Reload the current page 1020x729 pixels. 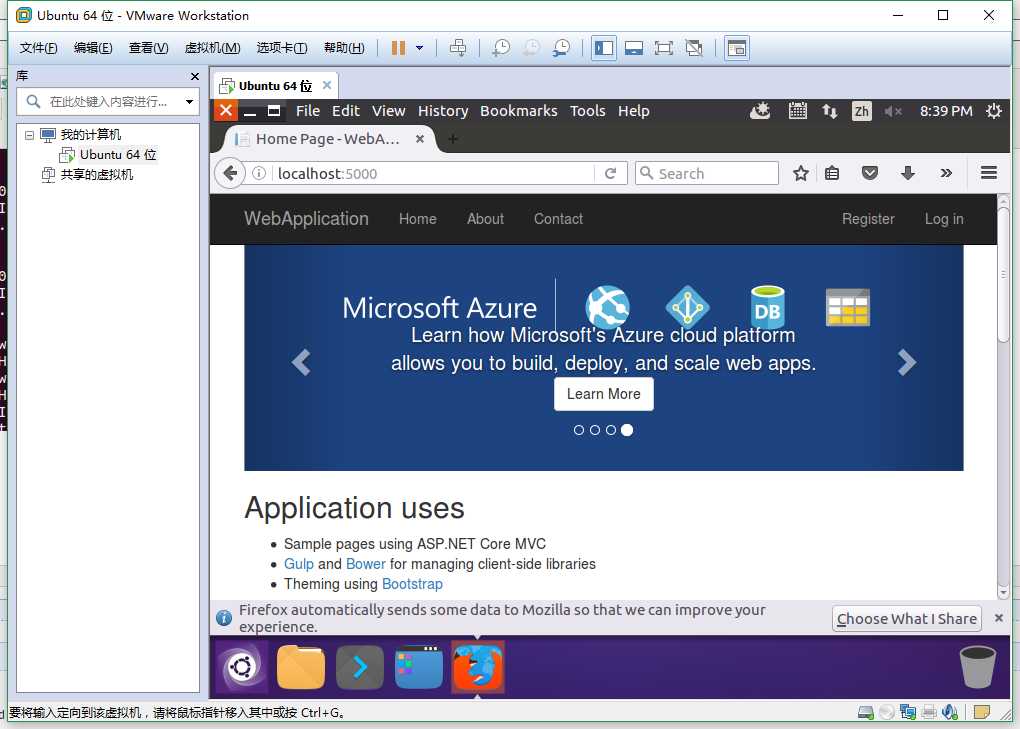(x=610, y=173)
